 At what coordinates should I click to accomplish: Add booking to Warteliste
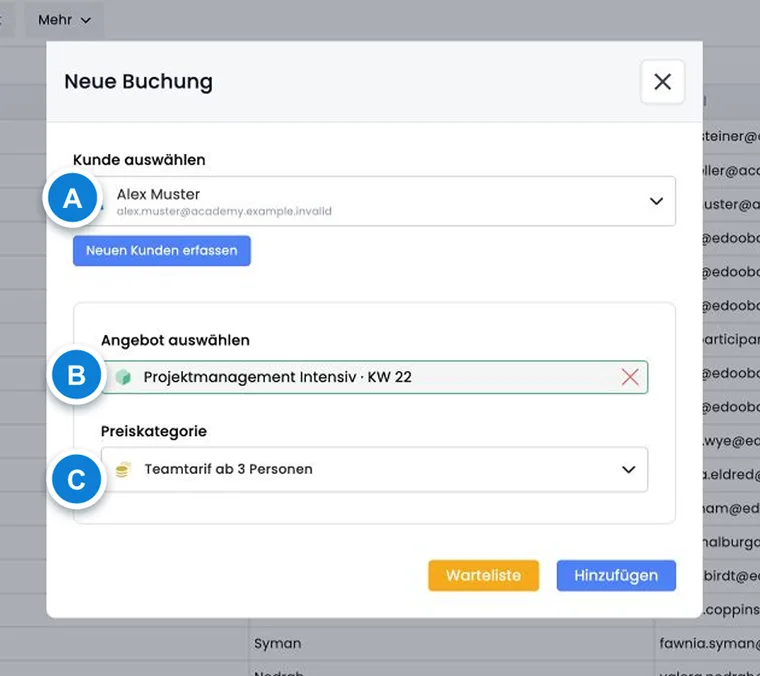483,575
